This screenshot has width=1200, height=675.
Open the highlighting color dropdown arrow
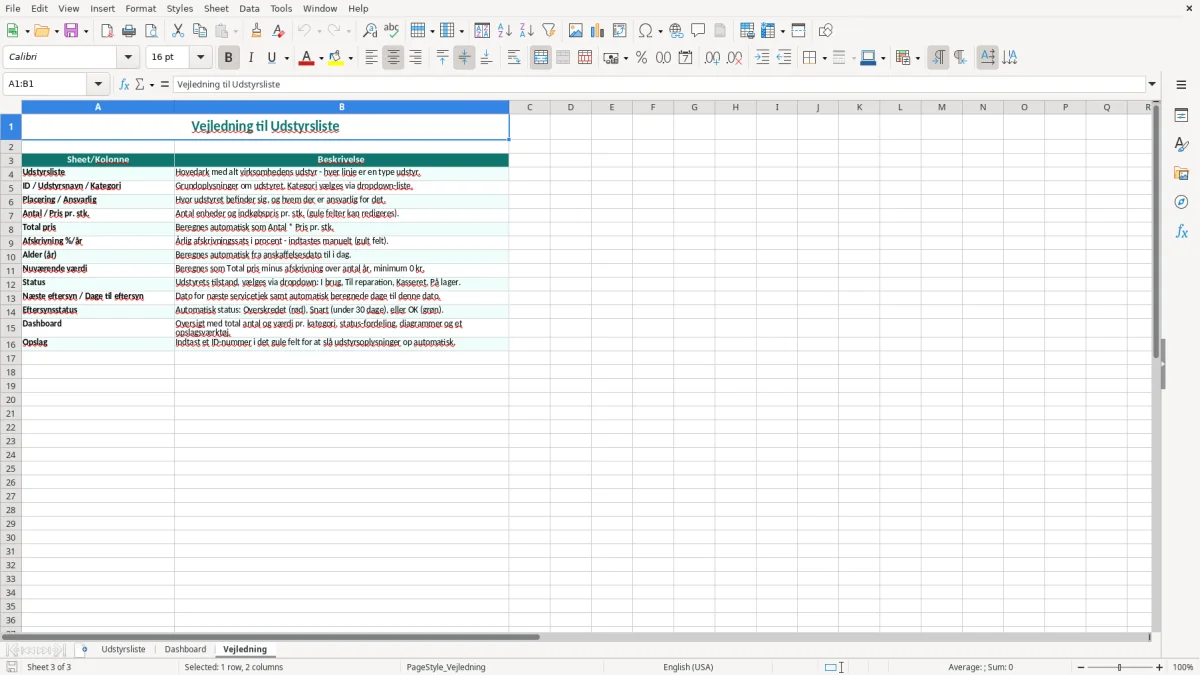351,58
